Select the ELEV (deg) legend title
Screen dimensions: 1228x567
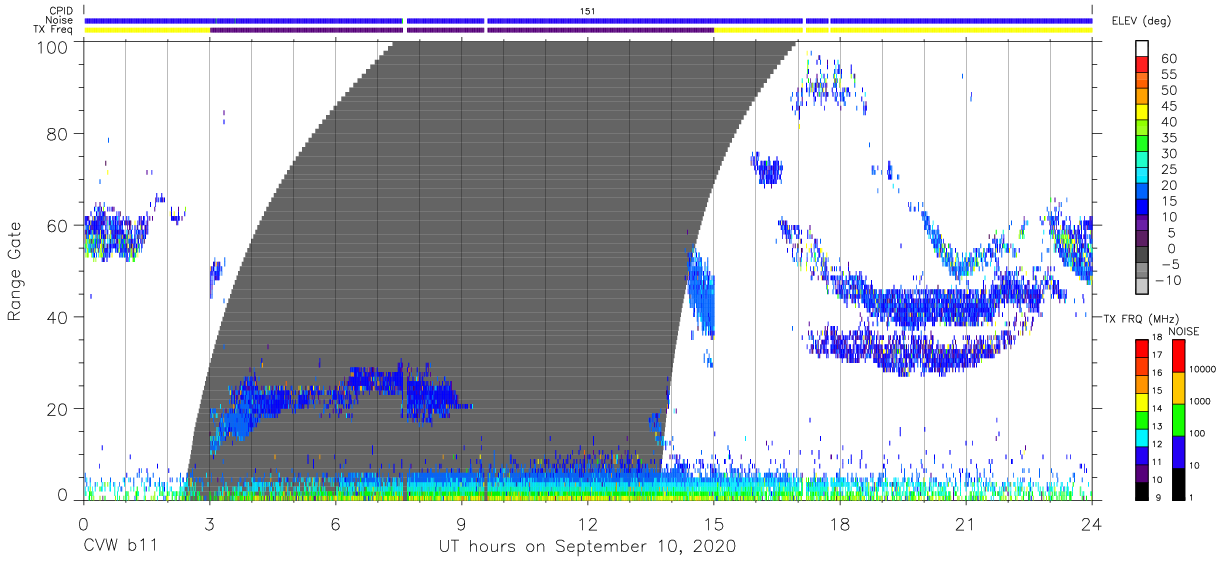point(1142,20)
